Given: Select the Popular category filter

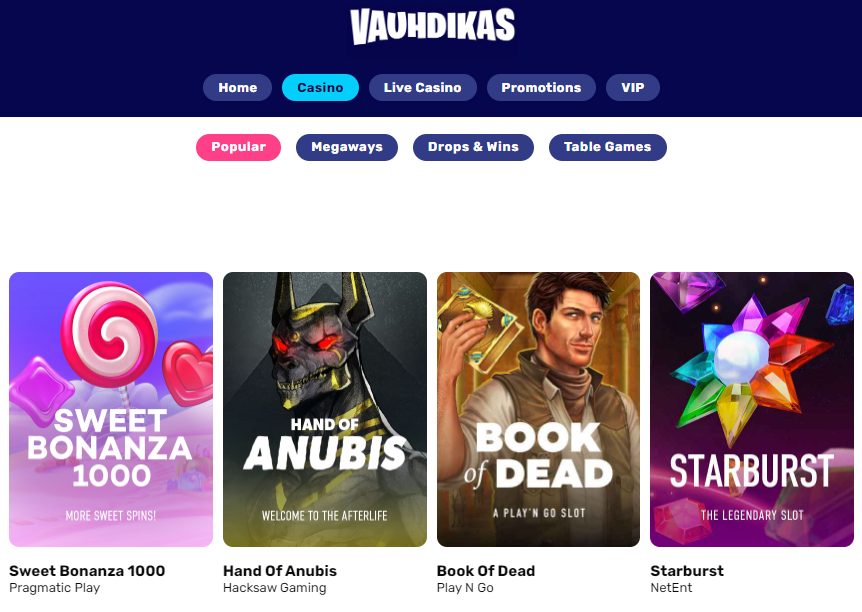Looking at the screenshot, I should click(x=239, y=147).
